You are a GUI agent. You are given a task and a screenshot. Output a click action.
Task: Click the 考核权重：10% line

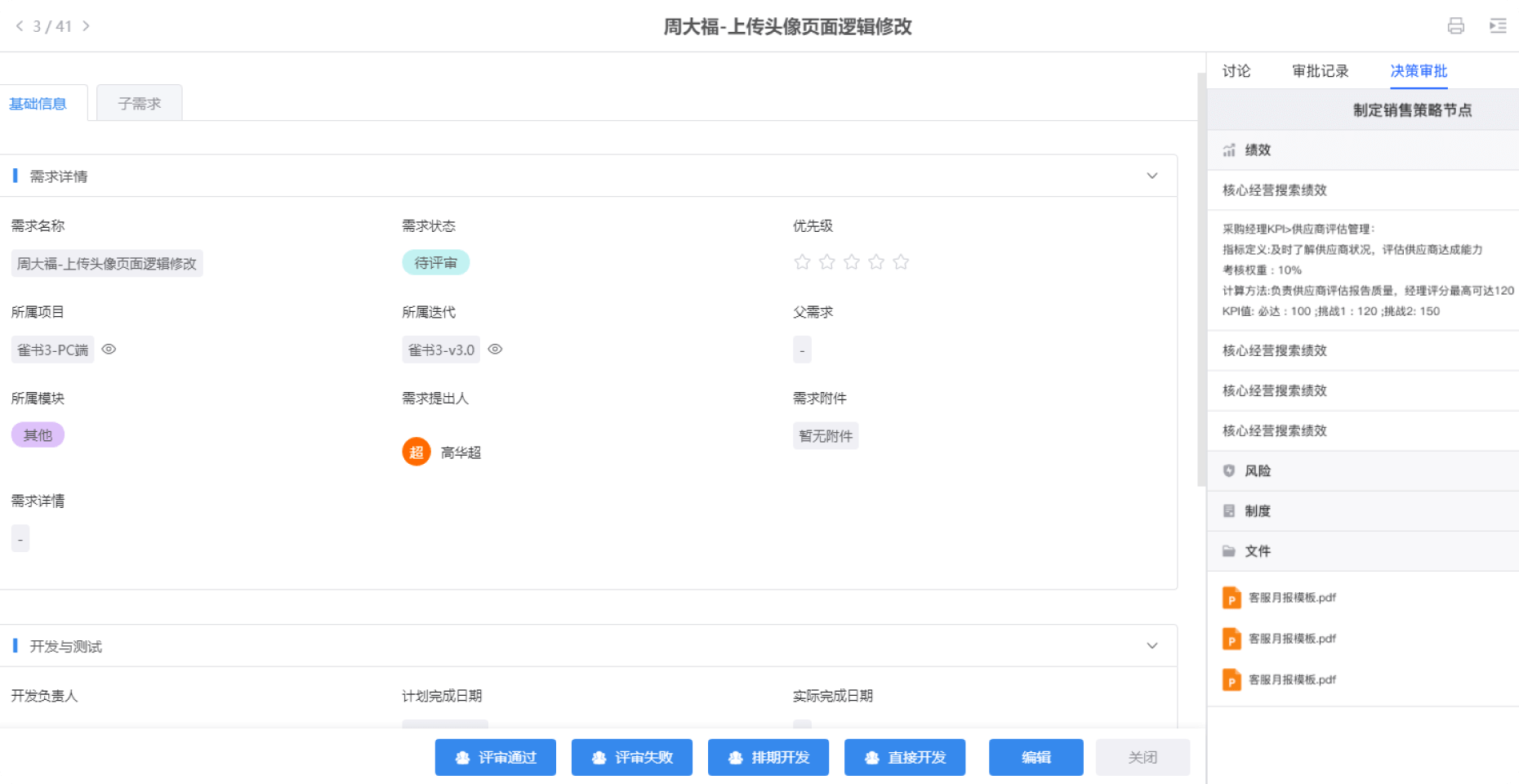[x=1262, y=270]
